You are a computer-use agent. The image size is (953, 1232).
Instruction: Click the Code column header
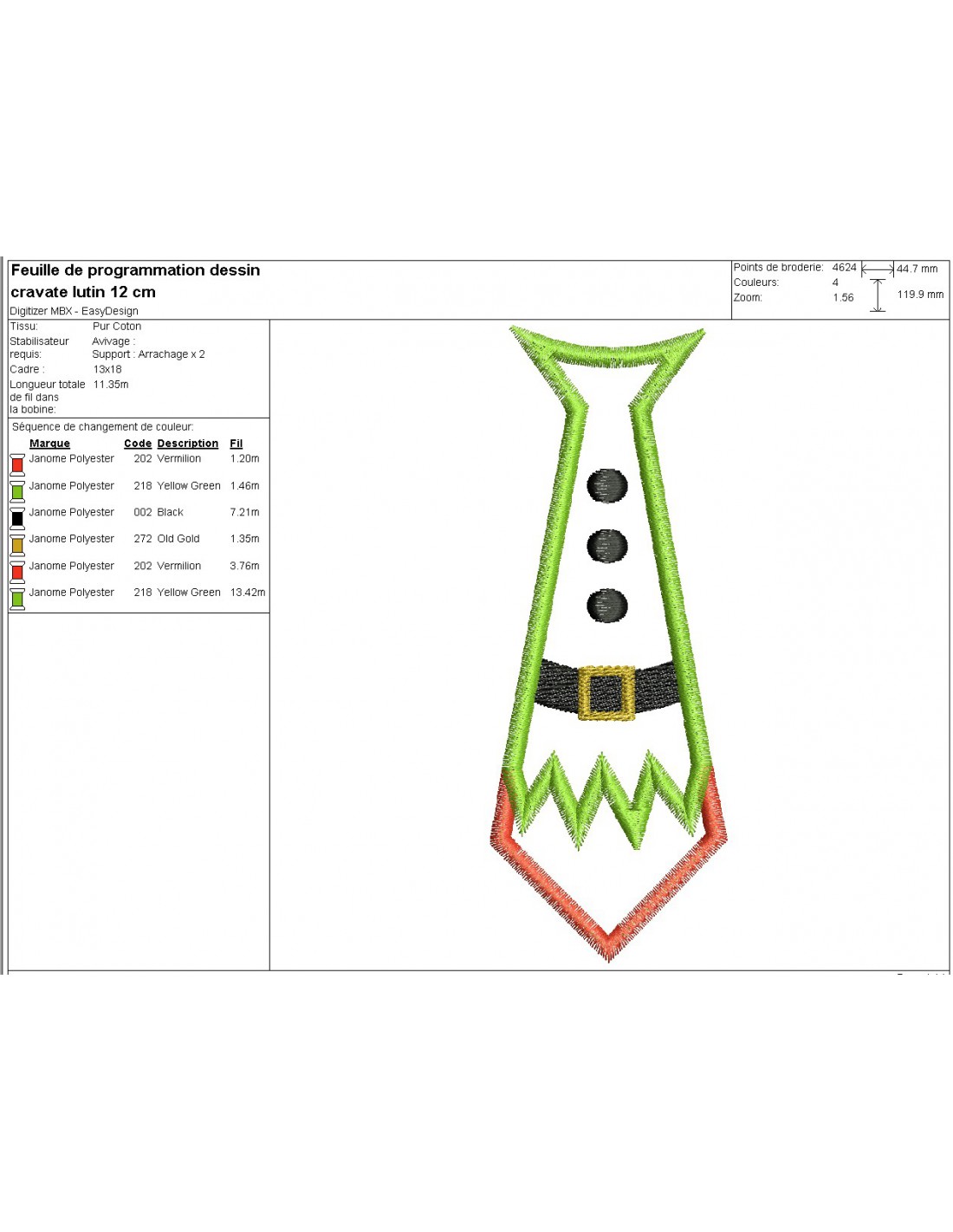coord(138,444)
